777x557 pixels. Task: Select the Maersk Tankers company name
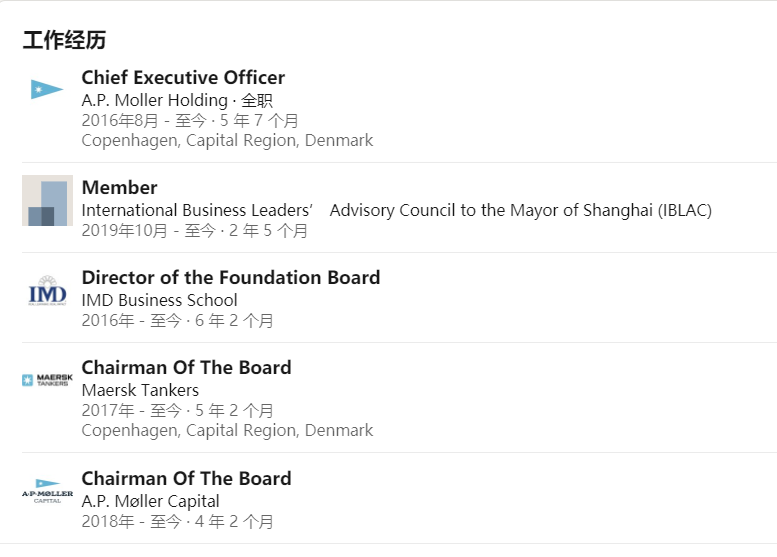tap(140, 390)
